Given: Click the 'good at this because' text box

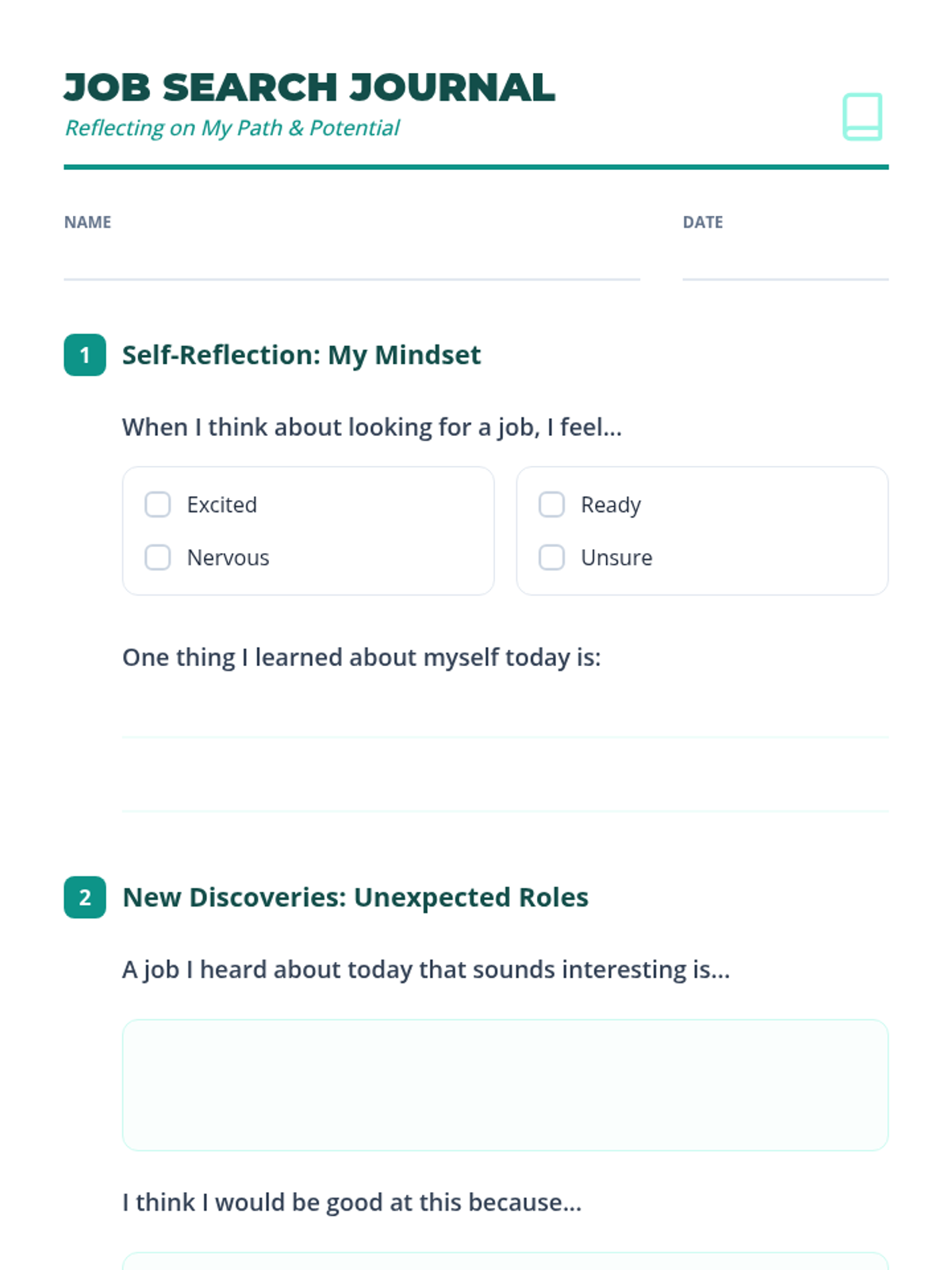Looking at the screenshot, I should click(x=505, y=1261).
